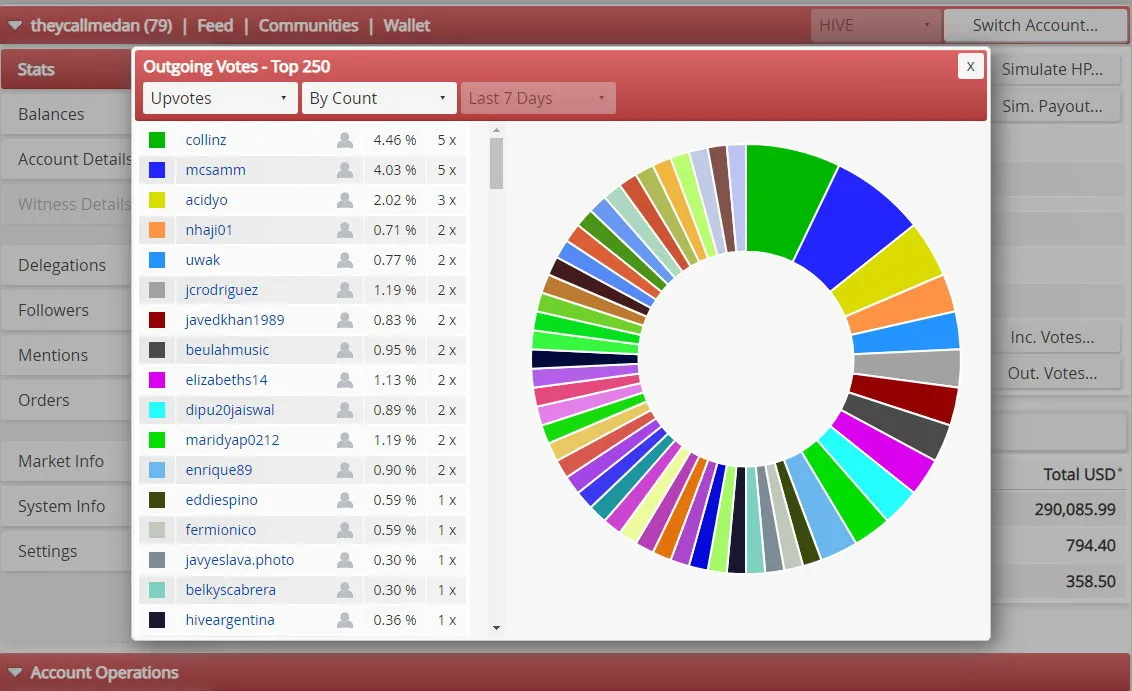This screenshot has height=691, width=1132.
Task: Click the person icon beside acidyo
Action: [x=345, y=200]
